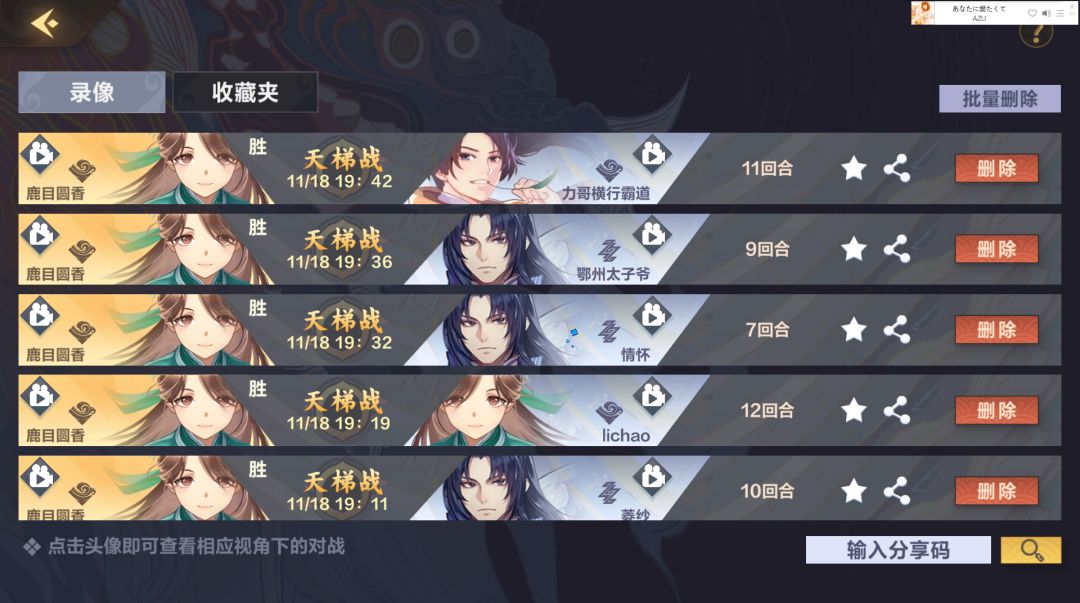Favorite the 11/18 19:42 replay star
Screen dimensions: 1080x603
(x=853, y=168)
